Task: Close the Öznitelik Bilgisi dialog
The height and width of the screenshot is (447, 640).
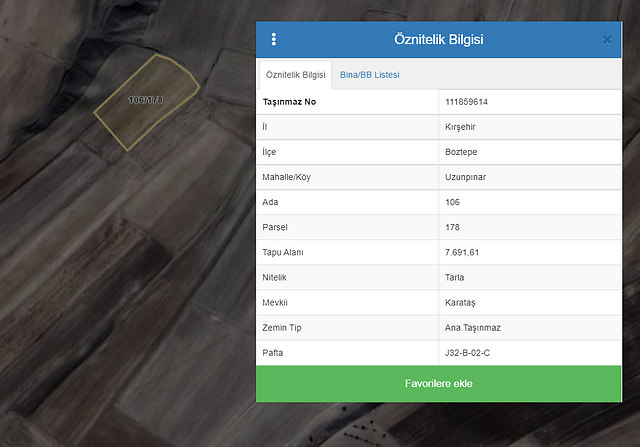Action: [x=607, y=40]
